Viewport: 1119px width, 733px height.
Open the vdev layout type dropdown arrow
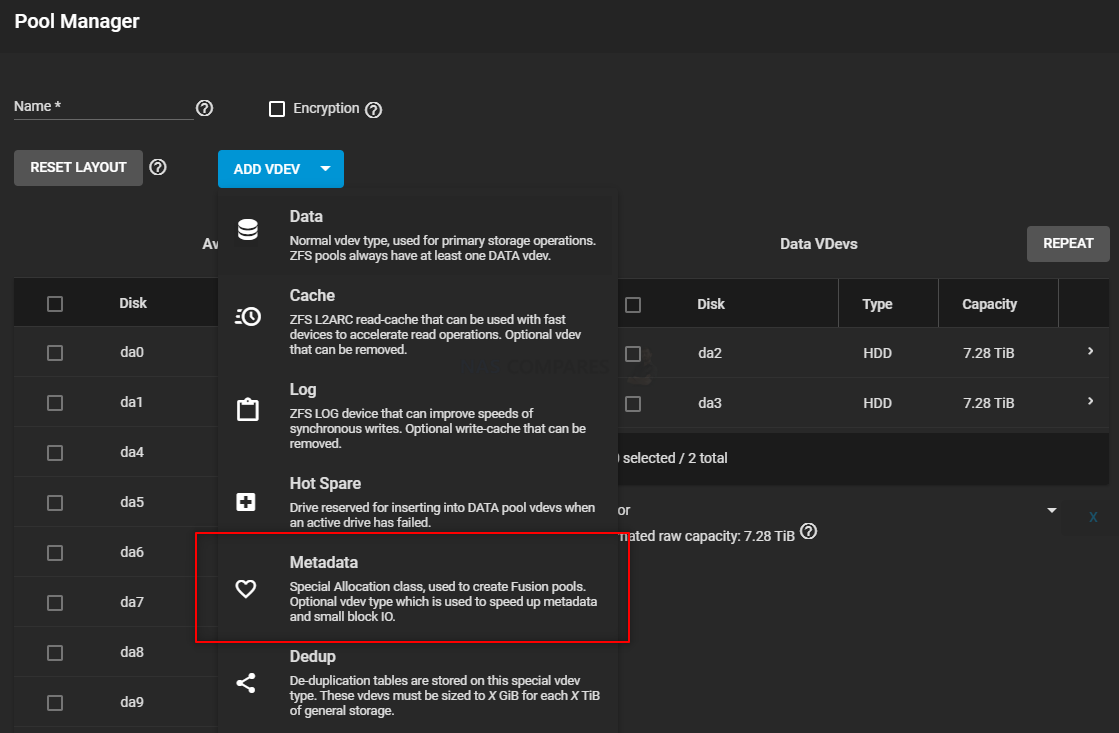(x=1051, y=510)
